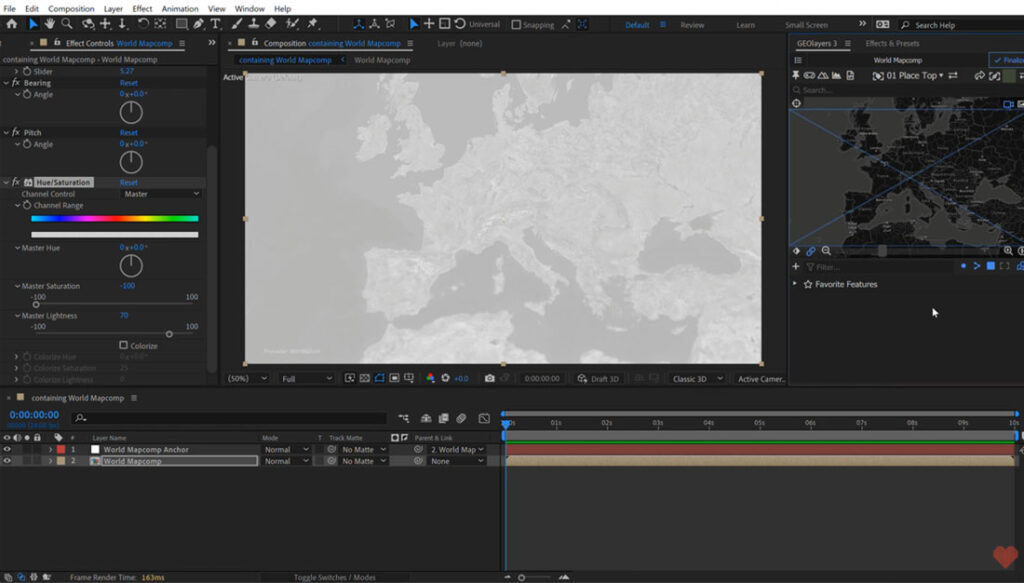This screenshot has height=583, width=1024.
Task: Toggle Master Saturation stopwatch expander
Action: click(x=18, y=286)
